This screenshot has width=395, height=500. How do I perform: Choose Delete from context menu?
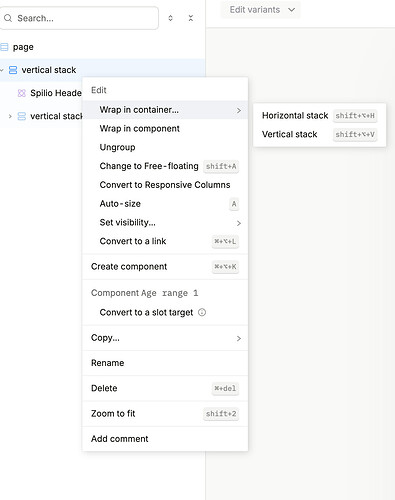click(x=165, y=388)
